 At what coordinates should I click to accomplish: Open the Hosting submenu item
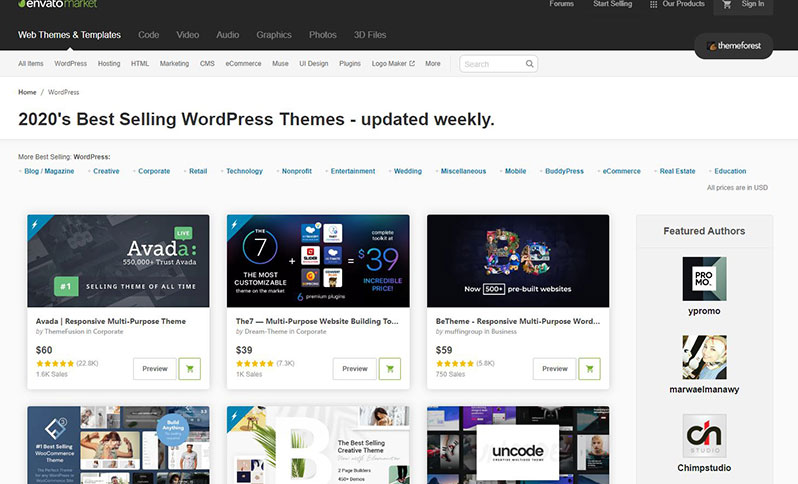tap(109, 64)
